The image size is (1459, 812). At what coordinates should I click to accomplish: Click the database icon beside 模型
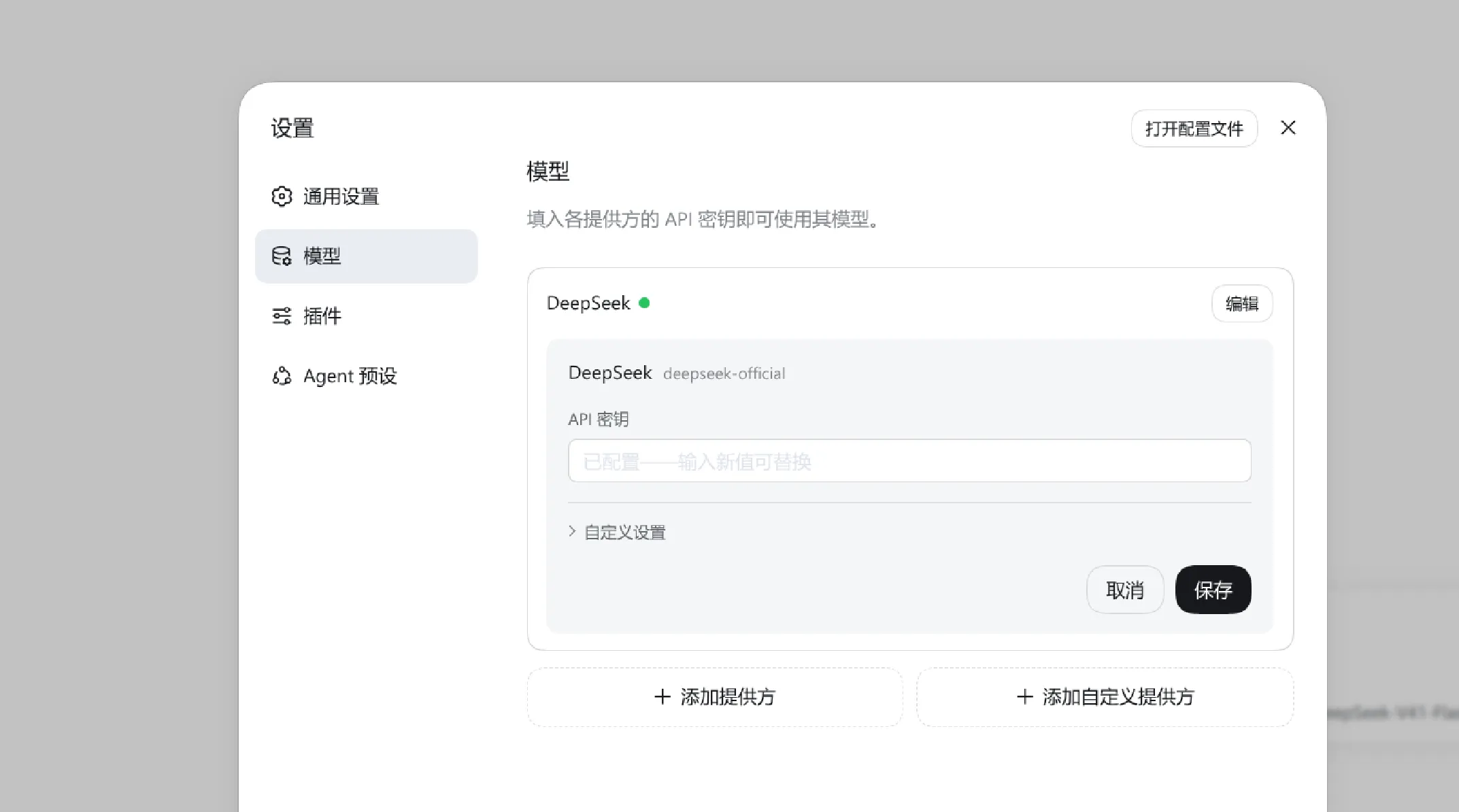pyautogui.click(x=282, y=256)
